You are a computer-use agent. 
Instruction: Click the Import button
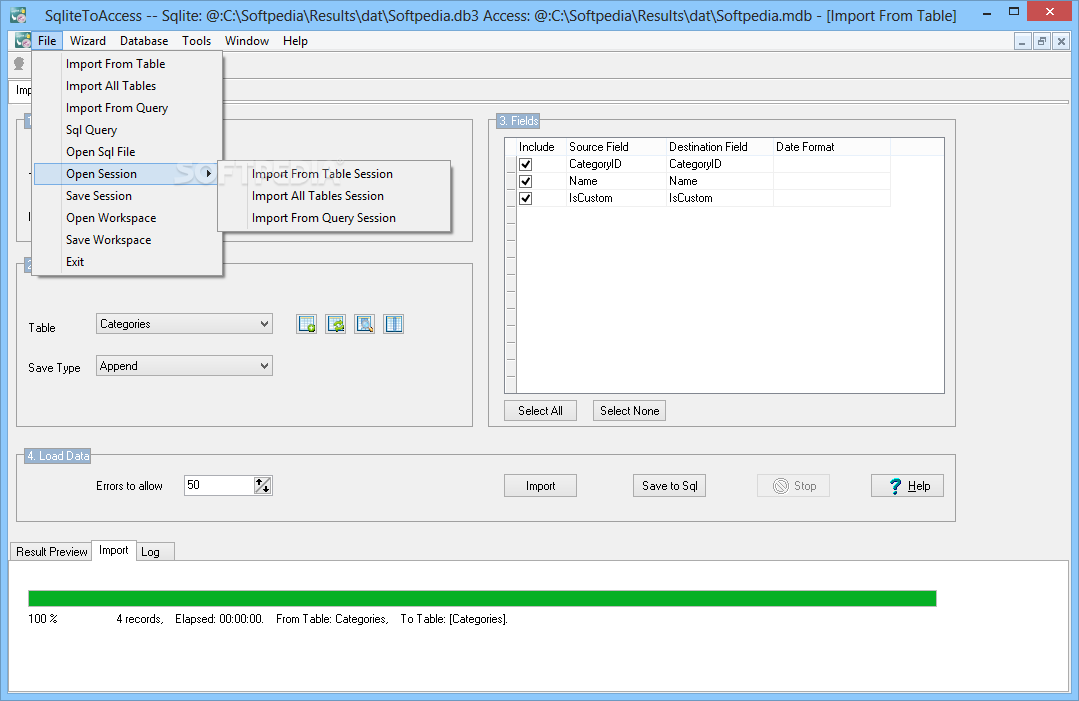(540, 486)
